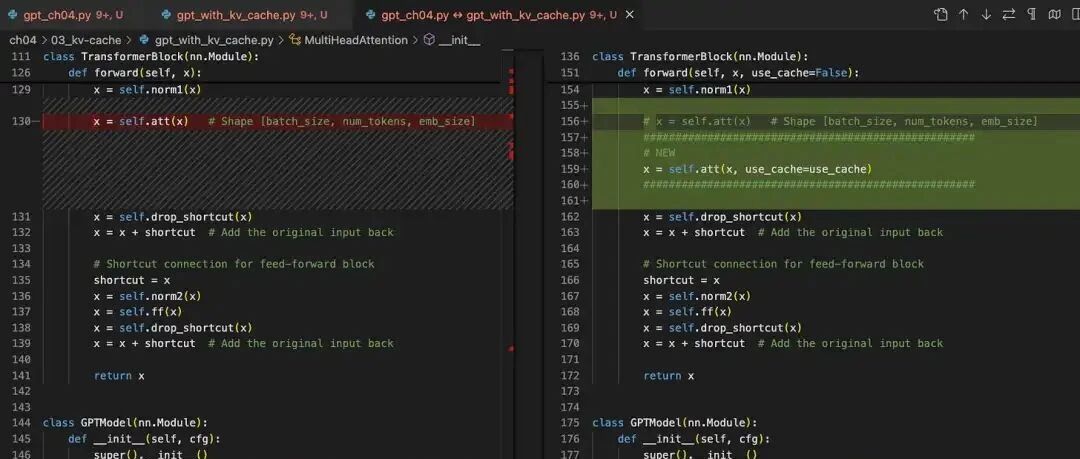Image resolution: width=1080 pixels, height=459 pixels.
Task: Click the Open File icon in editor toolbar
Action: click(940, 14)
